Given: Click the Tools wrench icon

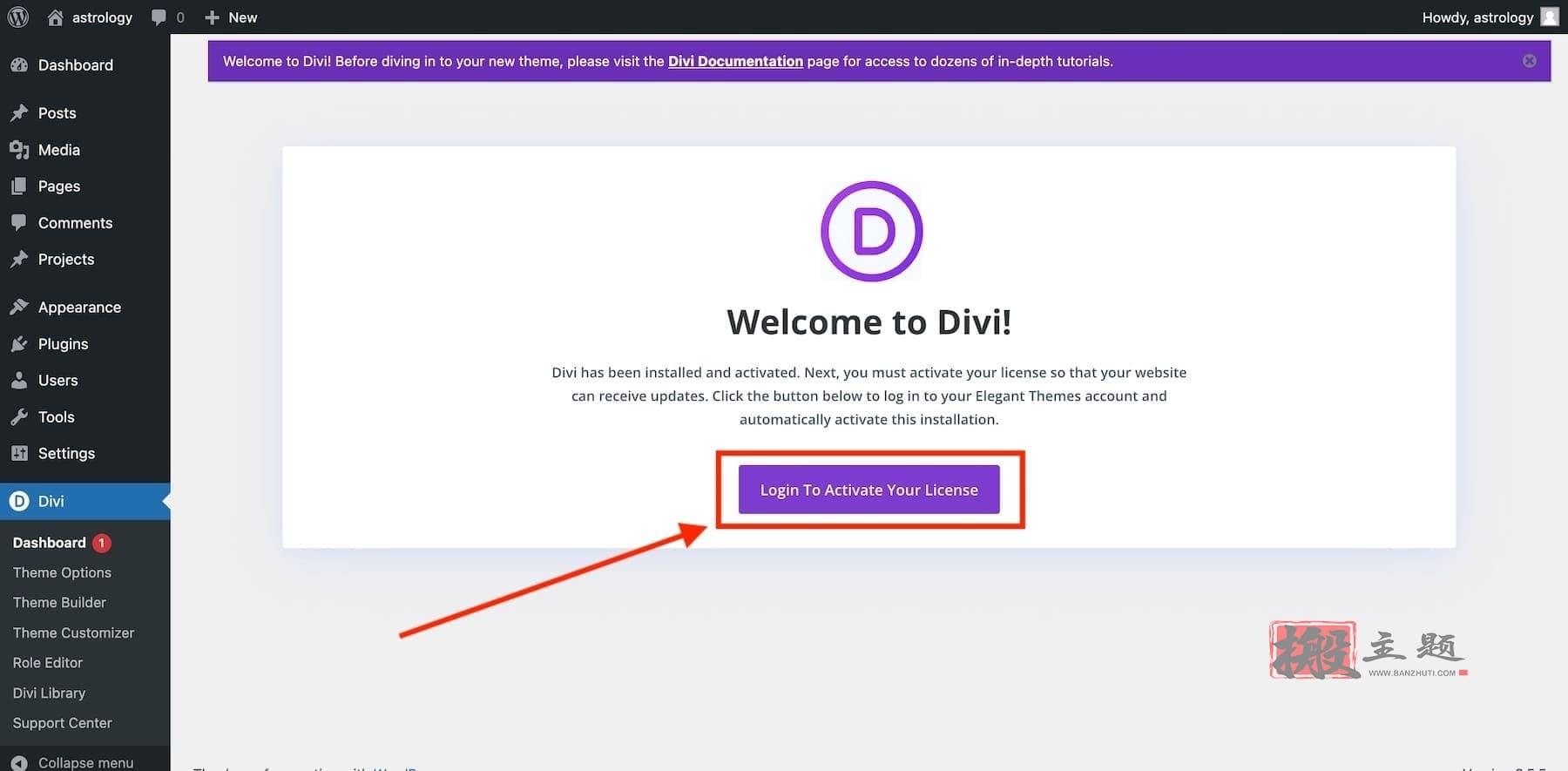Looking at the screenshot, I should 19,416.
